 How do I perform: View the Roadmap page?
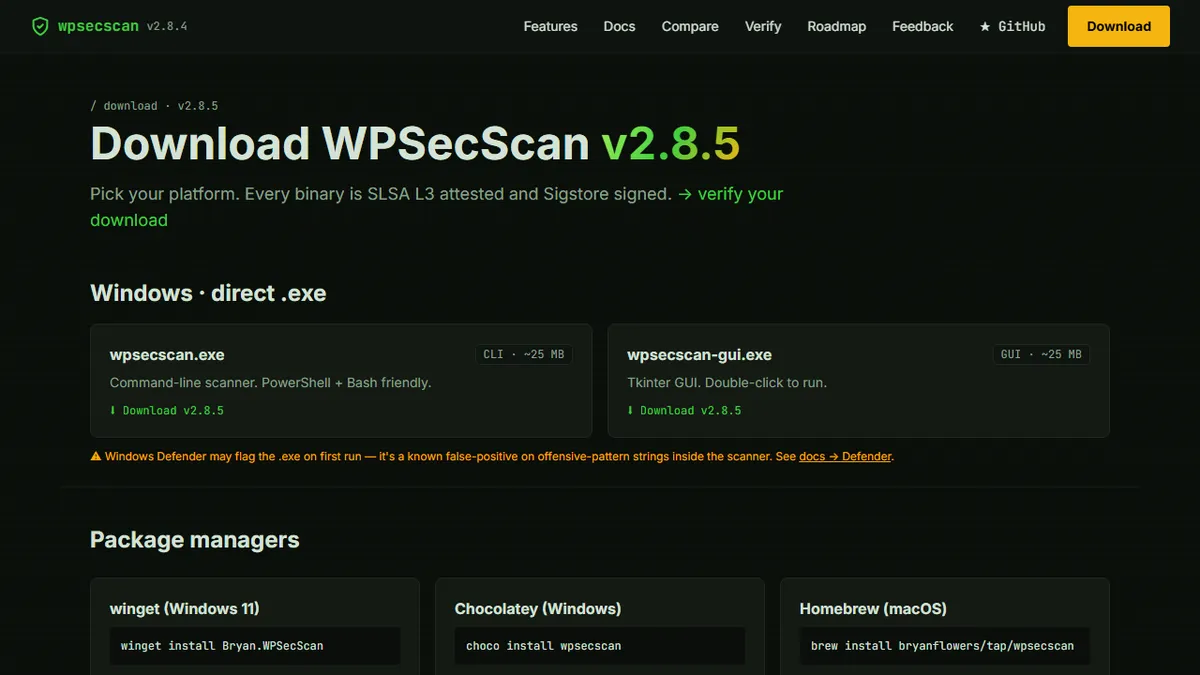tap(837, 26)
